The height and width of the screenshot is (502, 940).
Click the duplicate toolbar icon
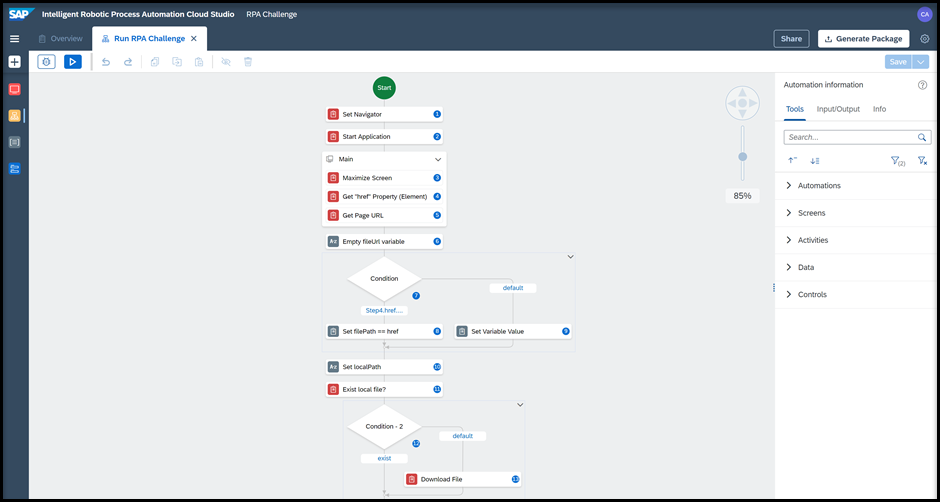pos(177,62)
